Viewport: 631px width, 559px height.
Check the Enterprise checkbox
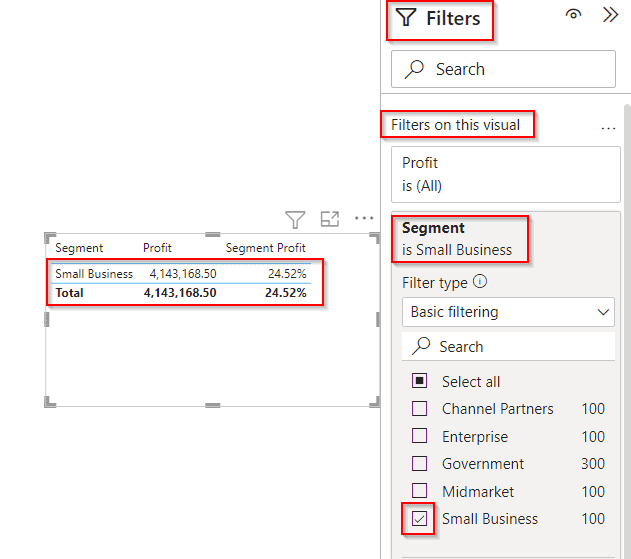(x=419, y=436)
